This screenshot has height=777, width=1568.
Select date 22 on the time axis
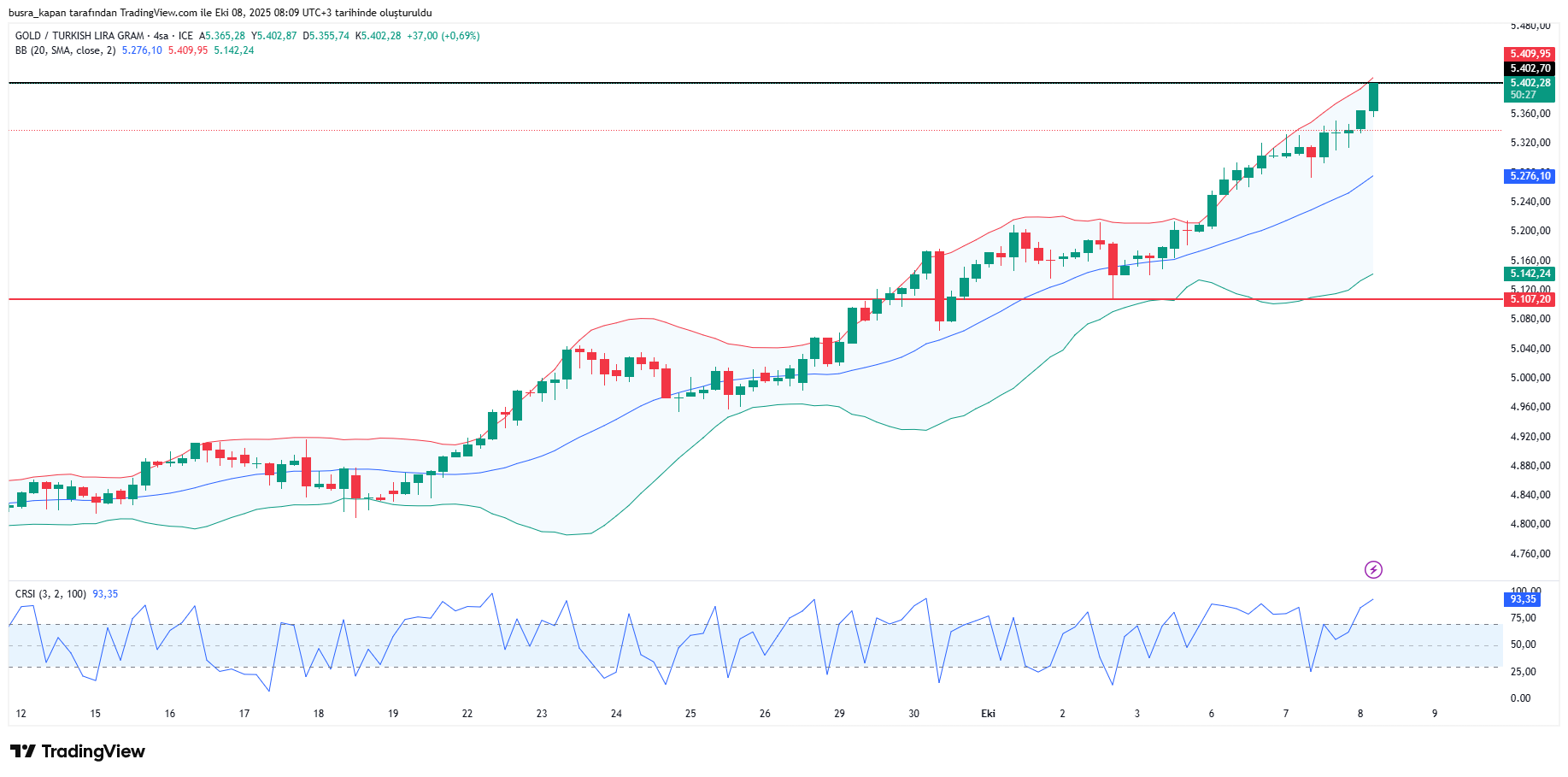(x=467, y=714)
